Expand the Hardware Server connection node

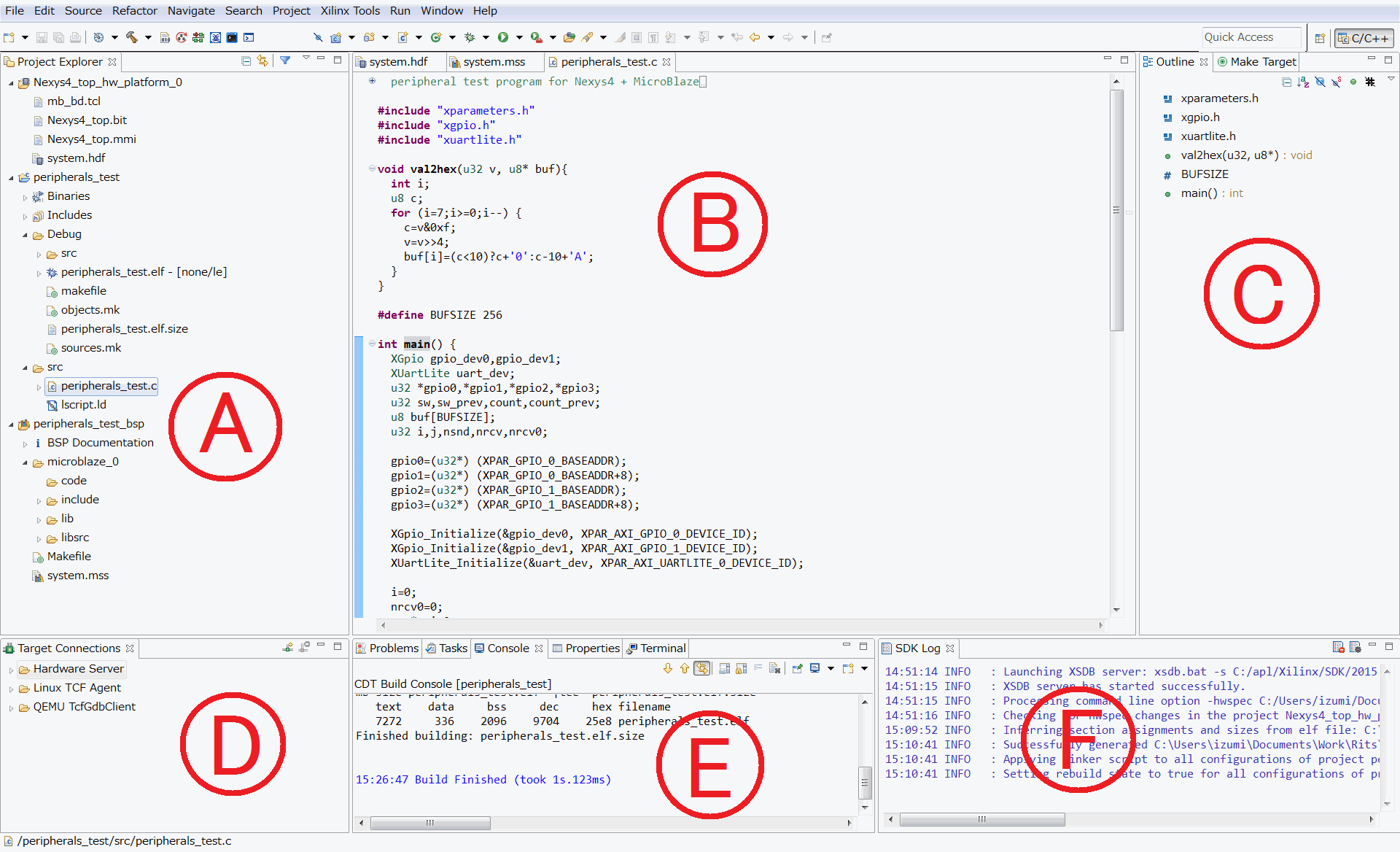pos(11,670)
